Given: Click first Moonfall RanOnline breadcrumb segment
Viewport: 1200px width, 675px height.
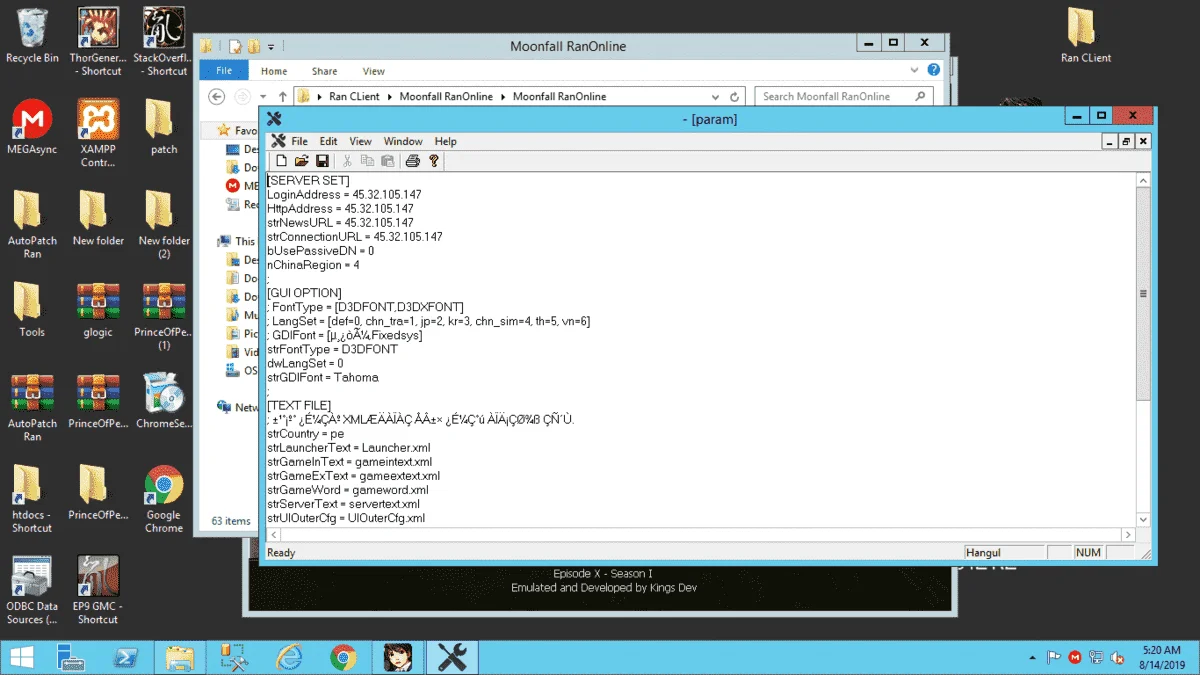Looking at the screenshot, I should pyautogui.click(x=446, y=97).
